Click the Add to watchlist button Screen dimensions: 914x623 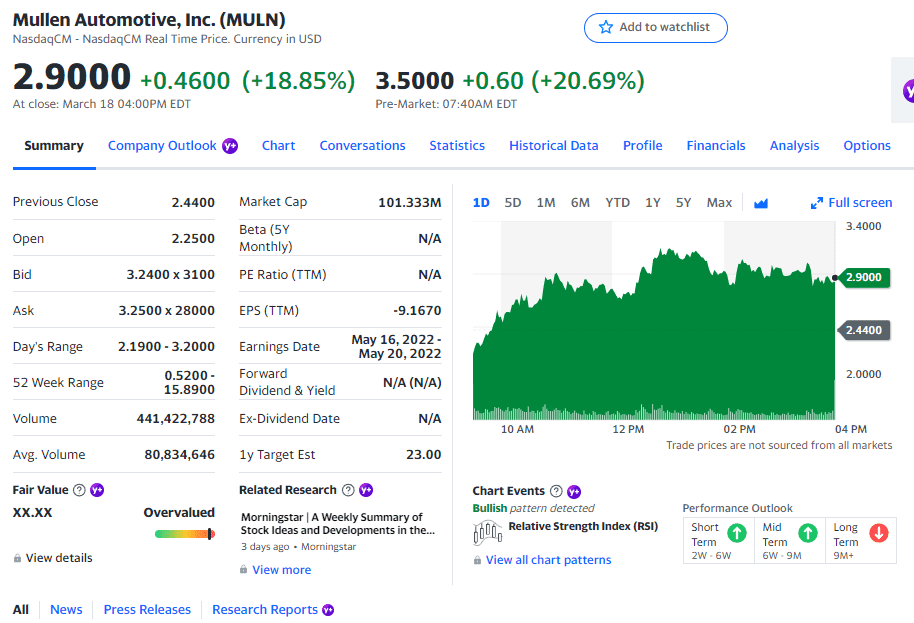pyautogui.click(x=656, y=28)
